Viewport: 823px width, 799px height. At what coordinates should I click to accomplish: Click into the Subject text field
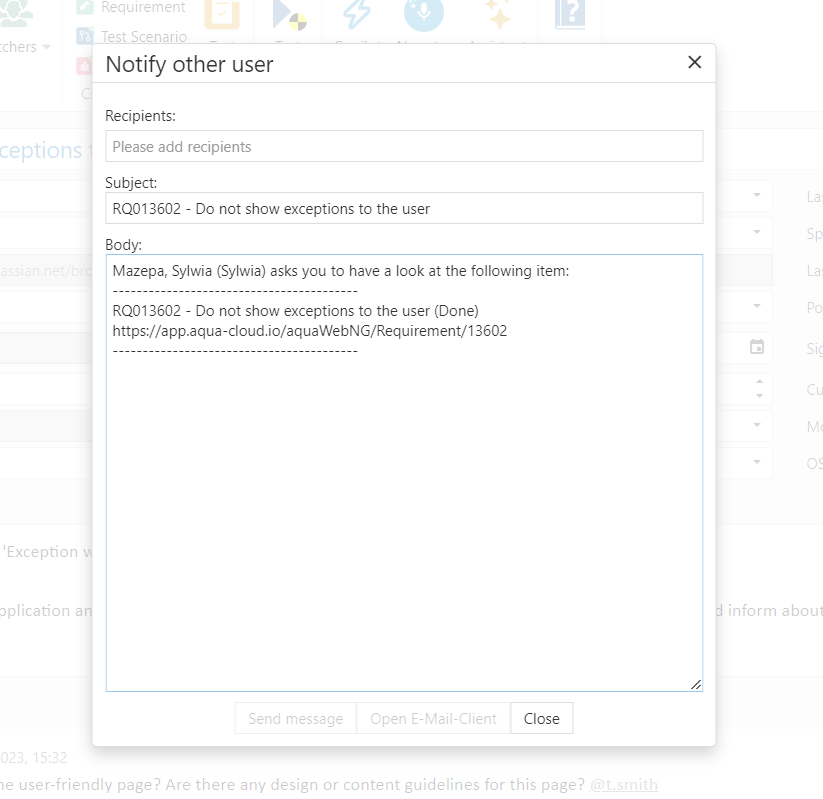click(404, 208)
